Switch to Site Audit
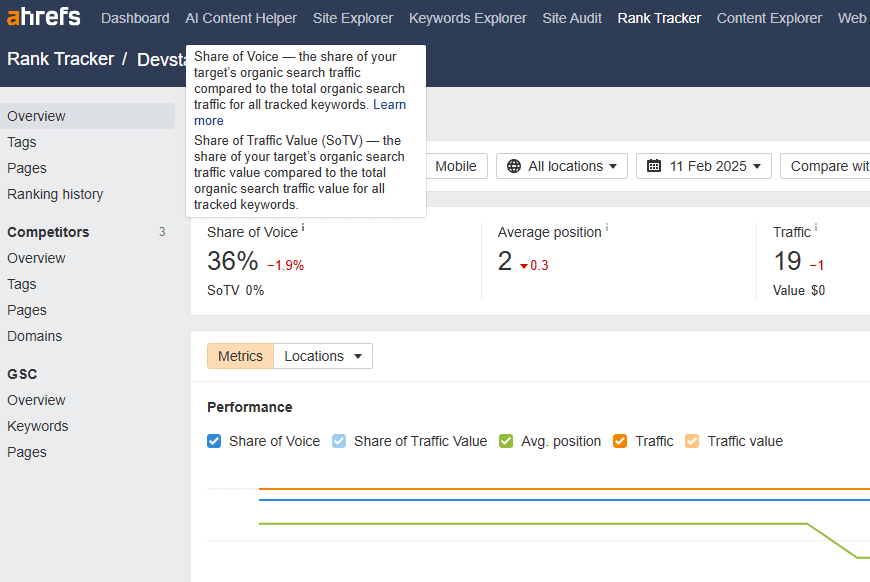The image size is (870, 582). [x=572, y=18]
